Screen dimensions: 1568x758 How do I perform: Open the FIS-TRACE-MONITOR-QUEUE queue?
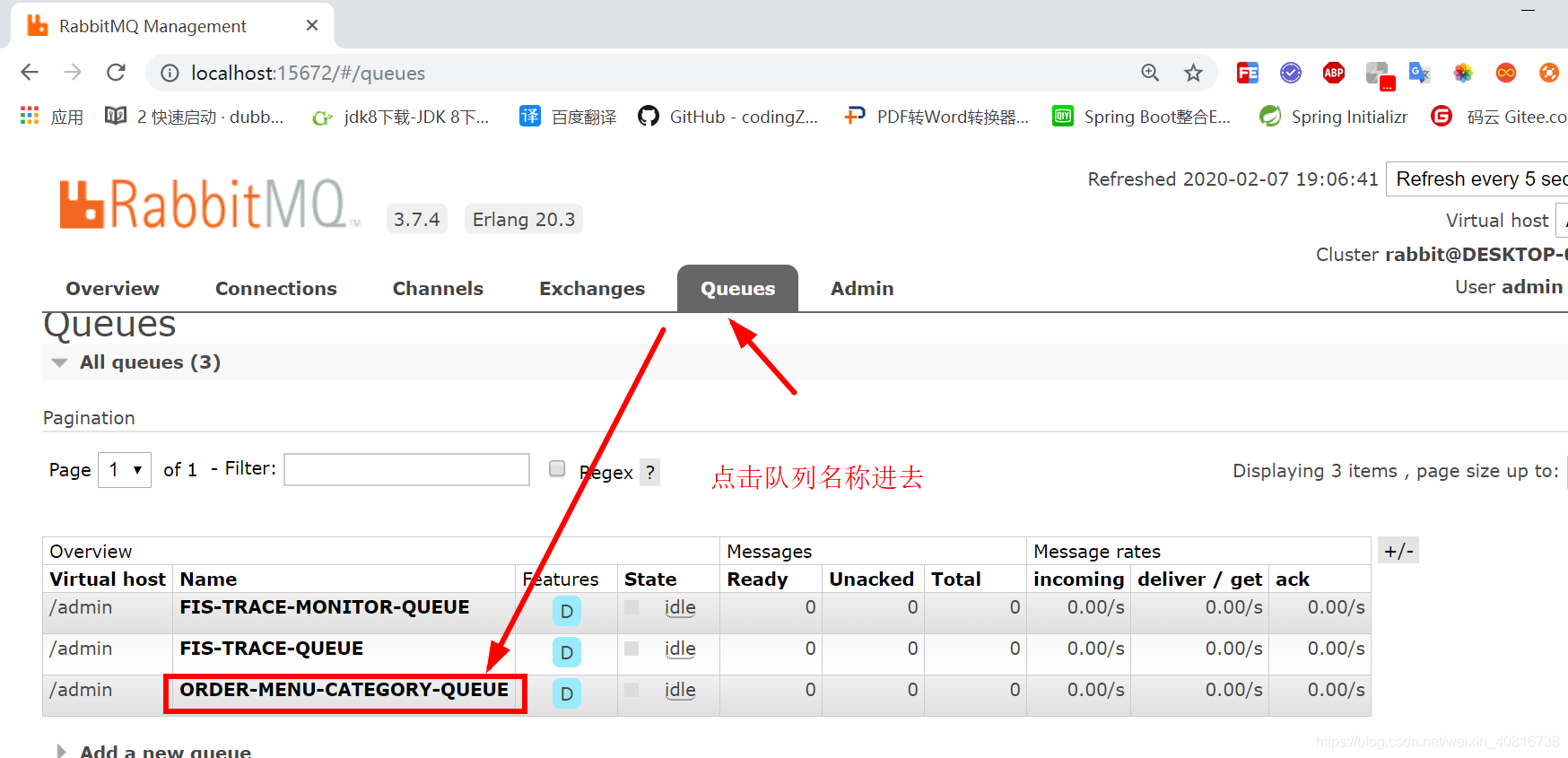tap(325, 607)
